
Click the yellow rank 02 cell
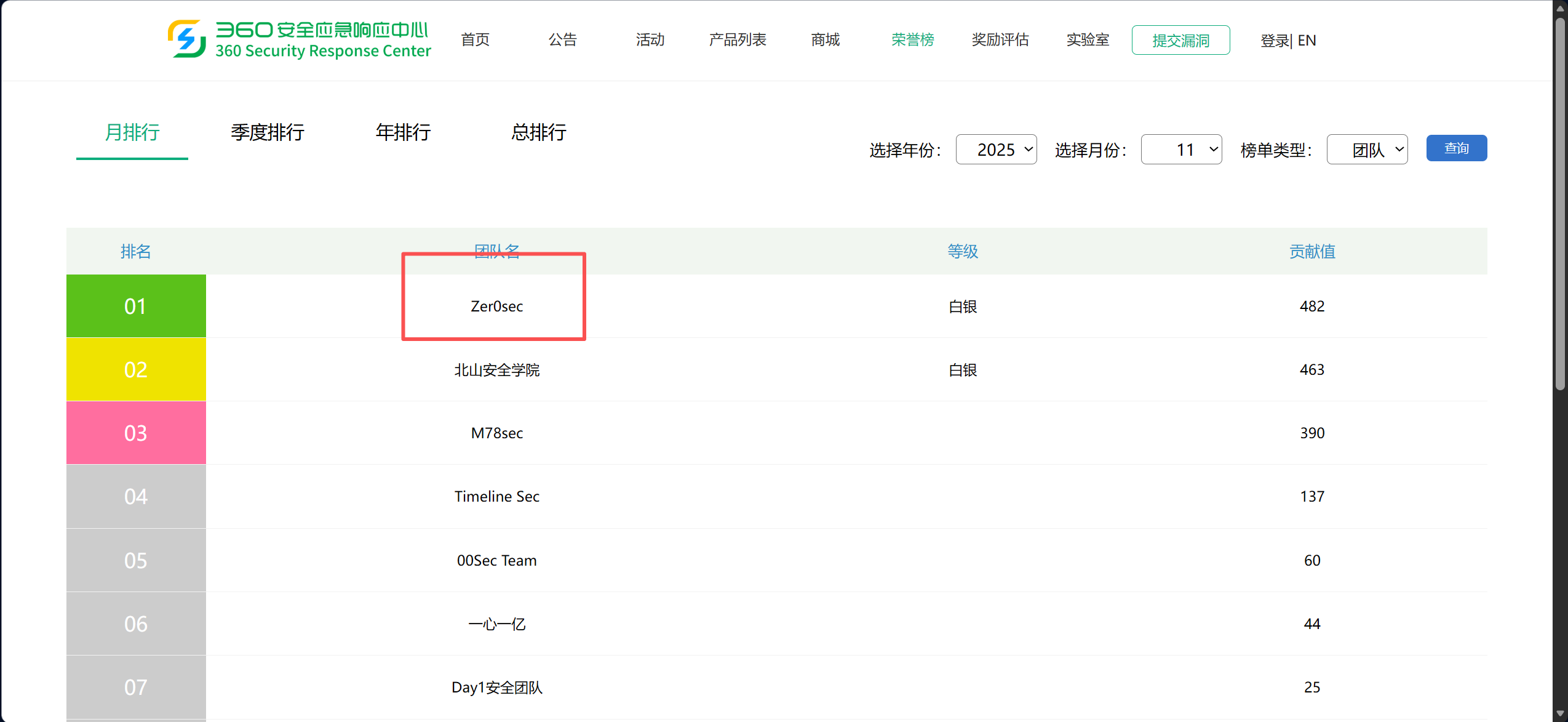136,369
